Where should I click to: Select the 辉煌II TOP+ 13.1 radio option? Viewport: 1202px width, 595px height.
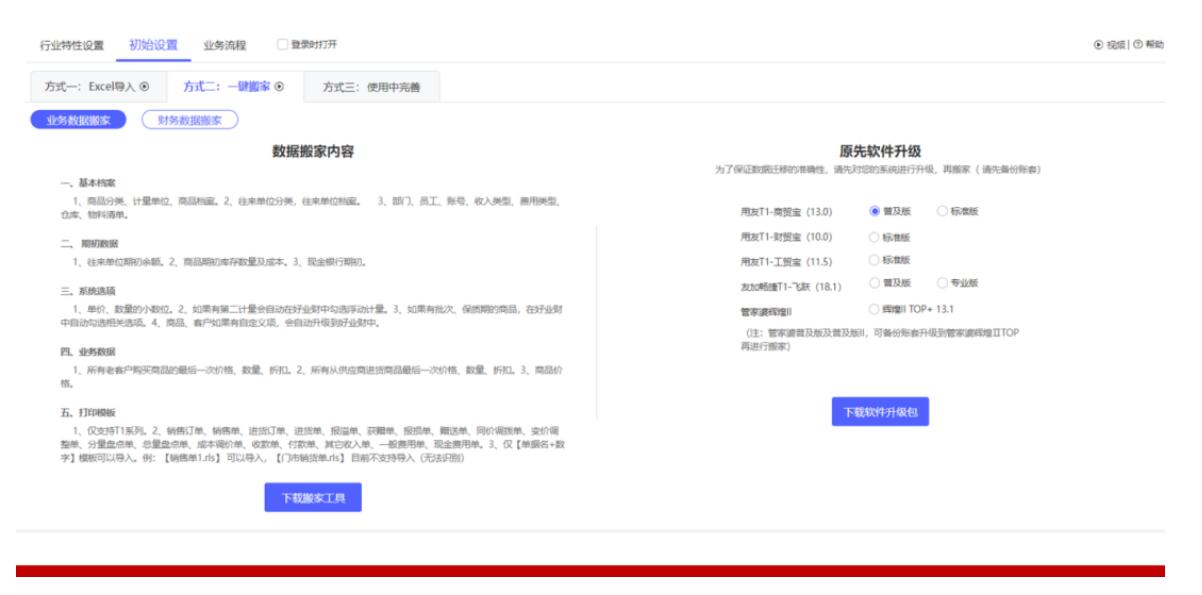pyautogui.click(x=875, y=309)
